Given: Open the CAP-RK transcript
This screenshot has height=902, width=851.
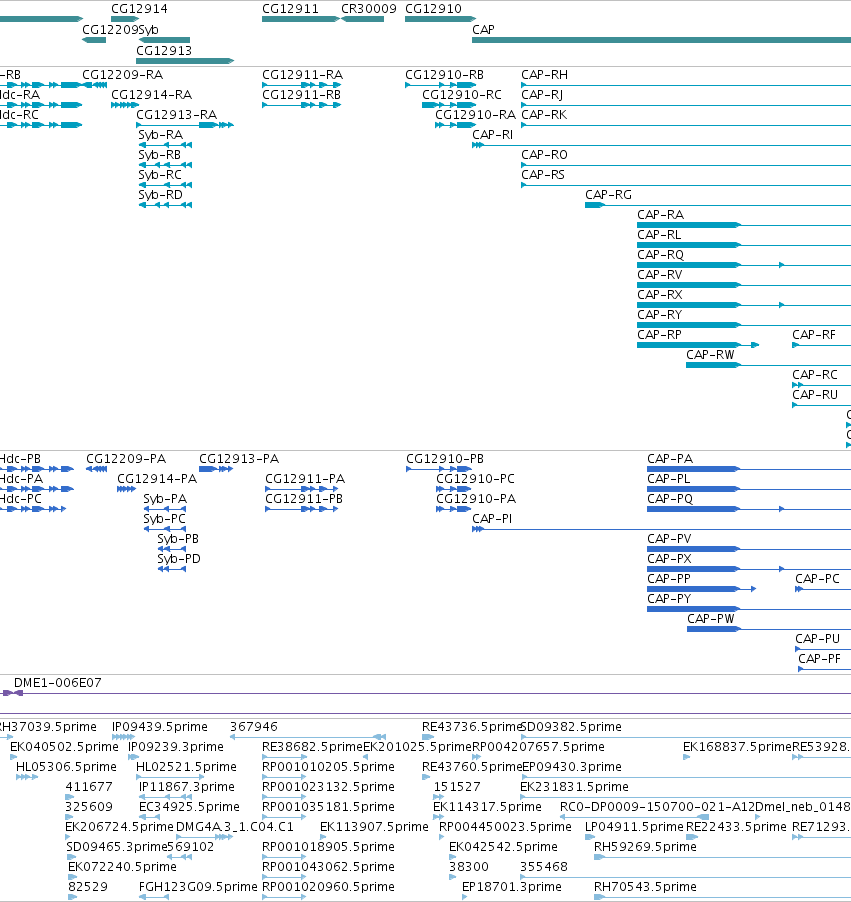Looking at the screenshot, I should [x=544, y=114].
